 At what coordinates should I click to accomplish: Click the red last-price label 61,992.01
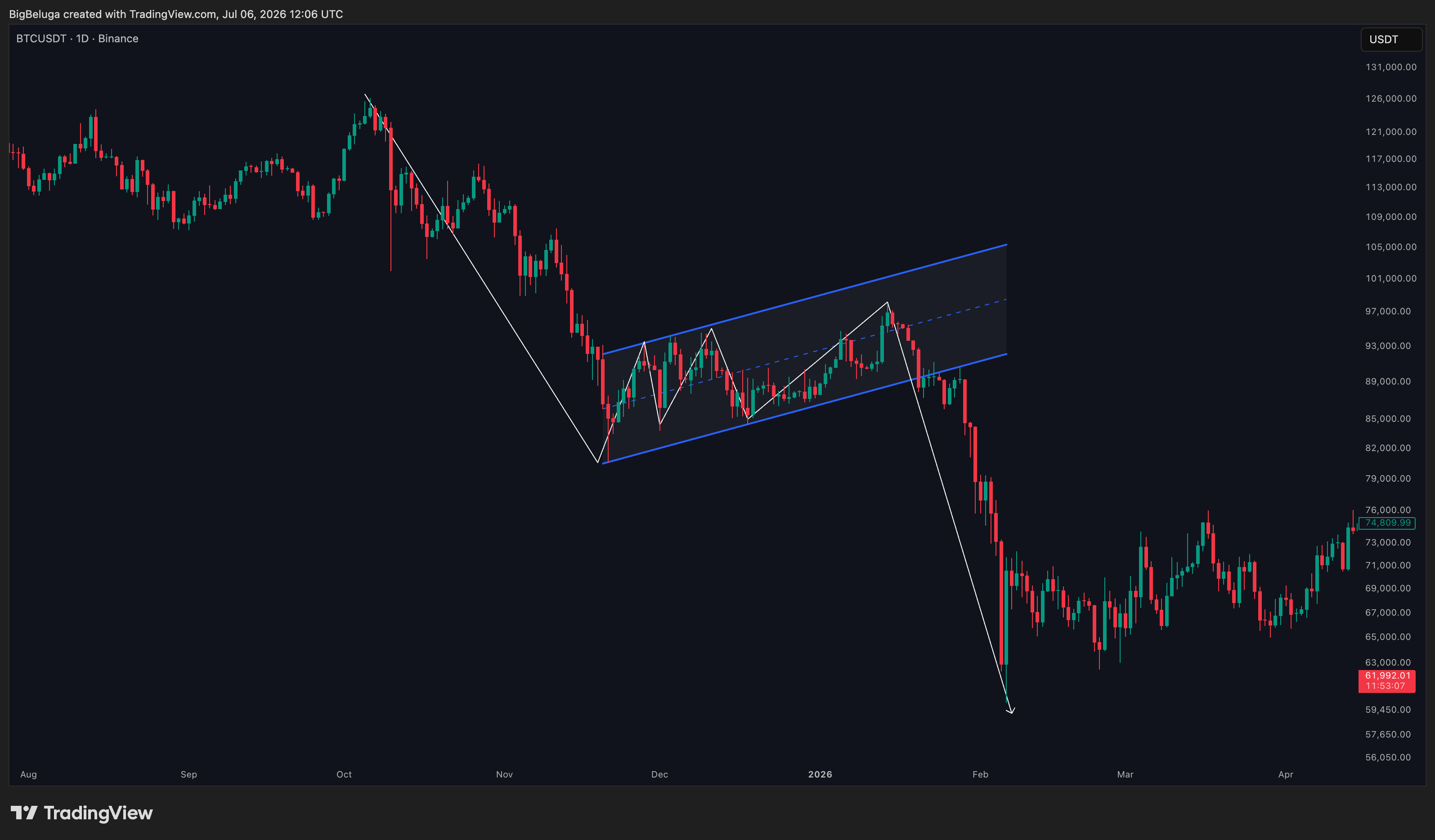[1386, 681]
